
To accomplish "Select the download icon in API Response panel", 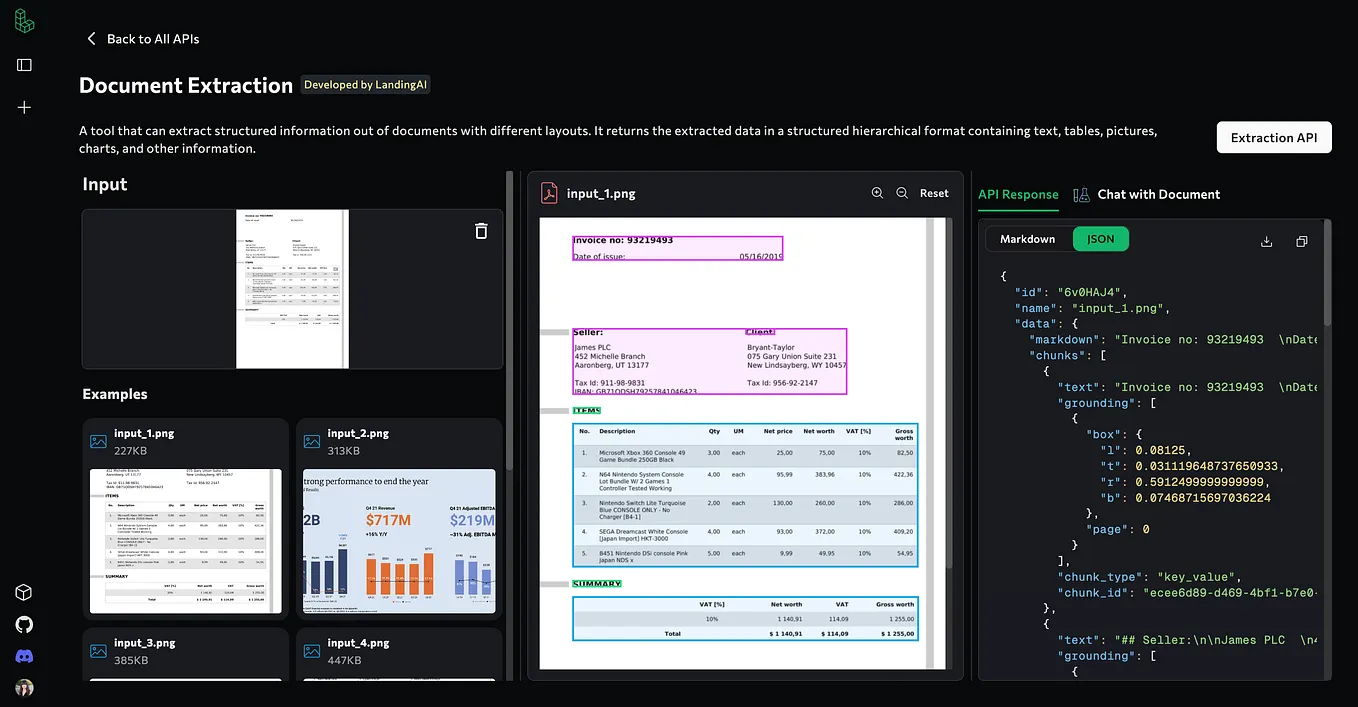I will [1266, 241].
